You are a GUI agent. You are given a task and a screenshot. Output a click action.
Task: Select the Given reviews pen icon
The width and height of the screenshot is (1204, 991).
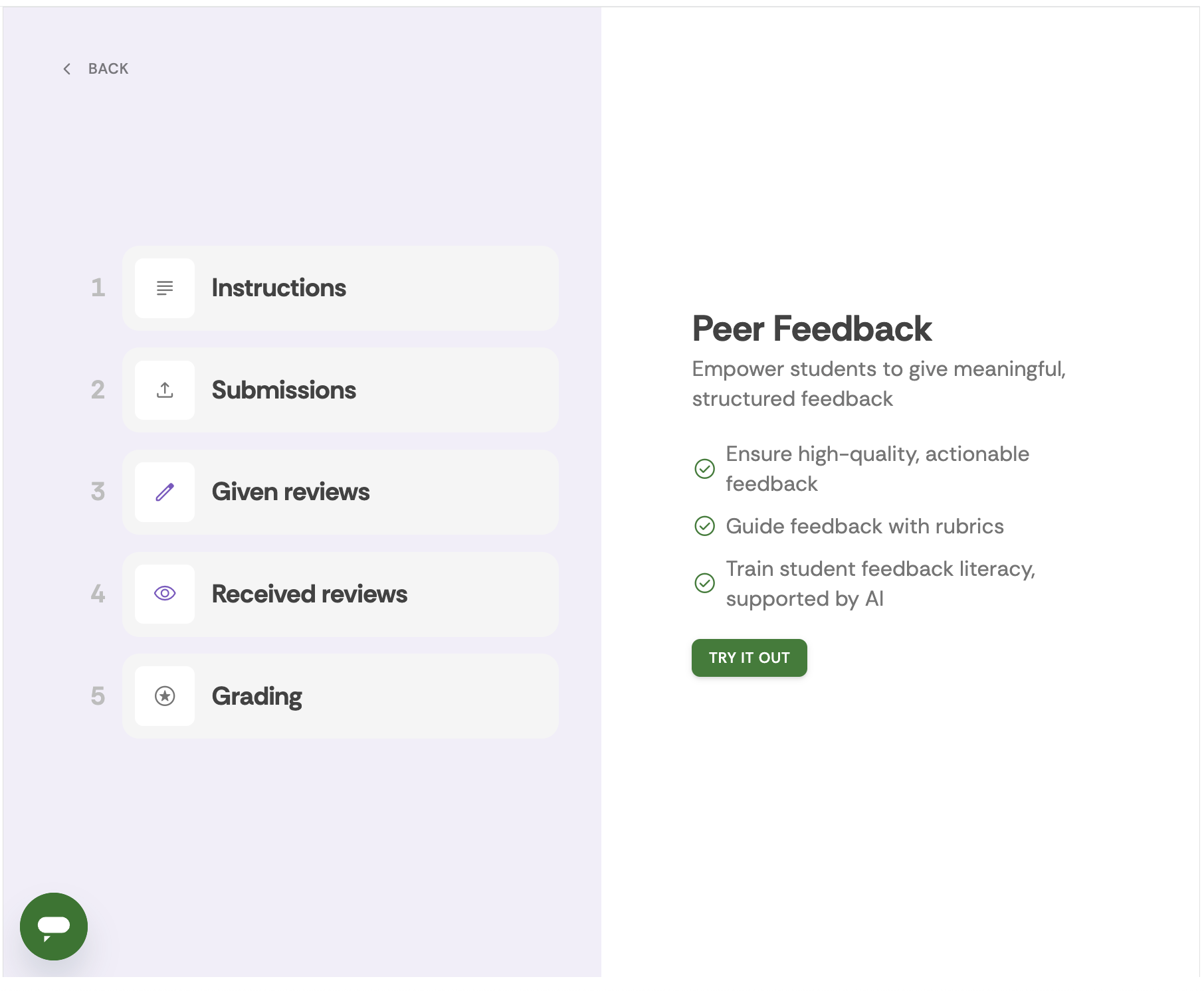coord(163,492)
